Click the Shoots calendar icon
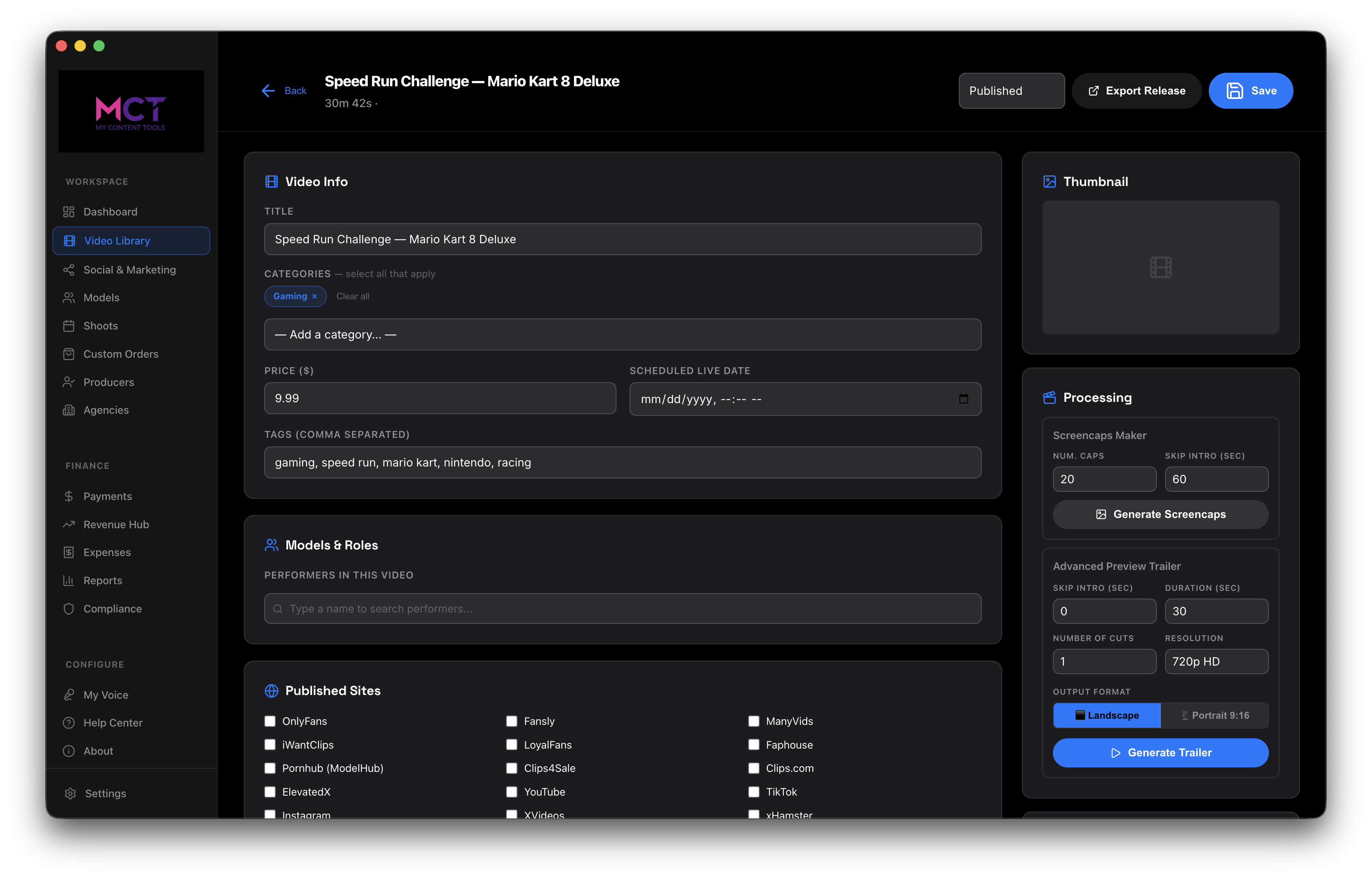 point(69,325)
